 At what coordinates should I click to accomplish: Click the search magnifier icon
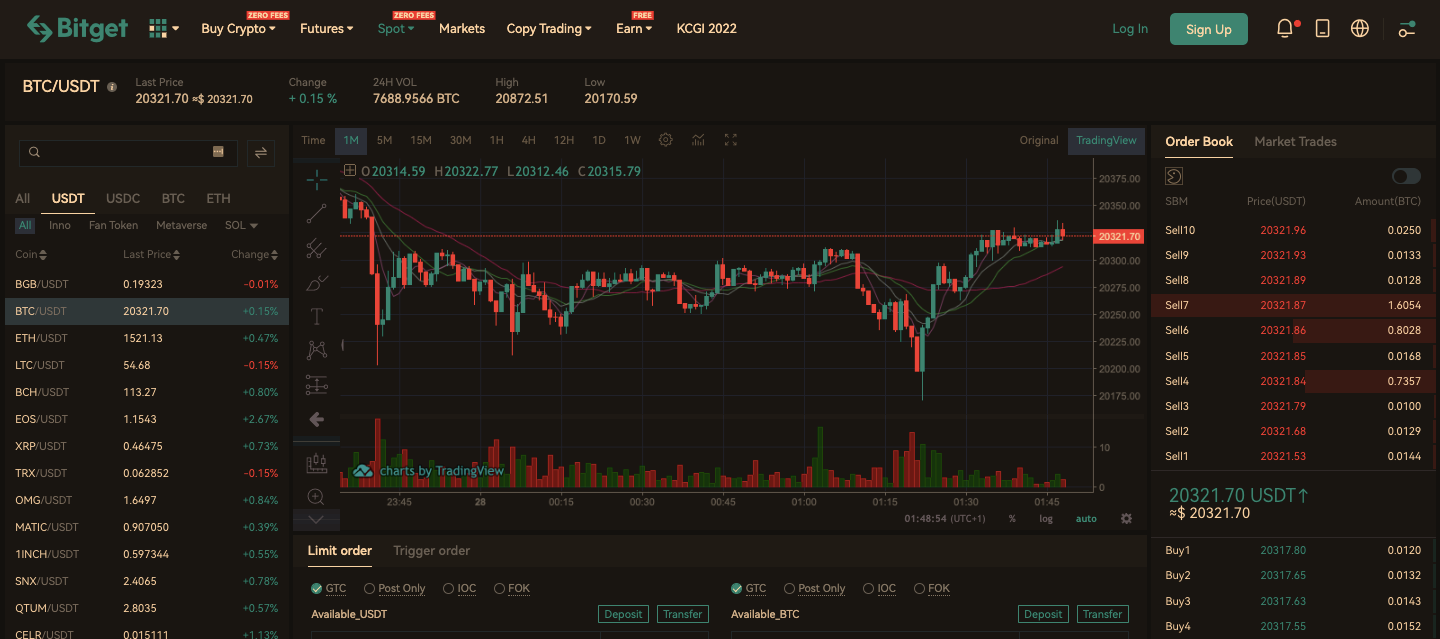click(35, 152)
